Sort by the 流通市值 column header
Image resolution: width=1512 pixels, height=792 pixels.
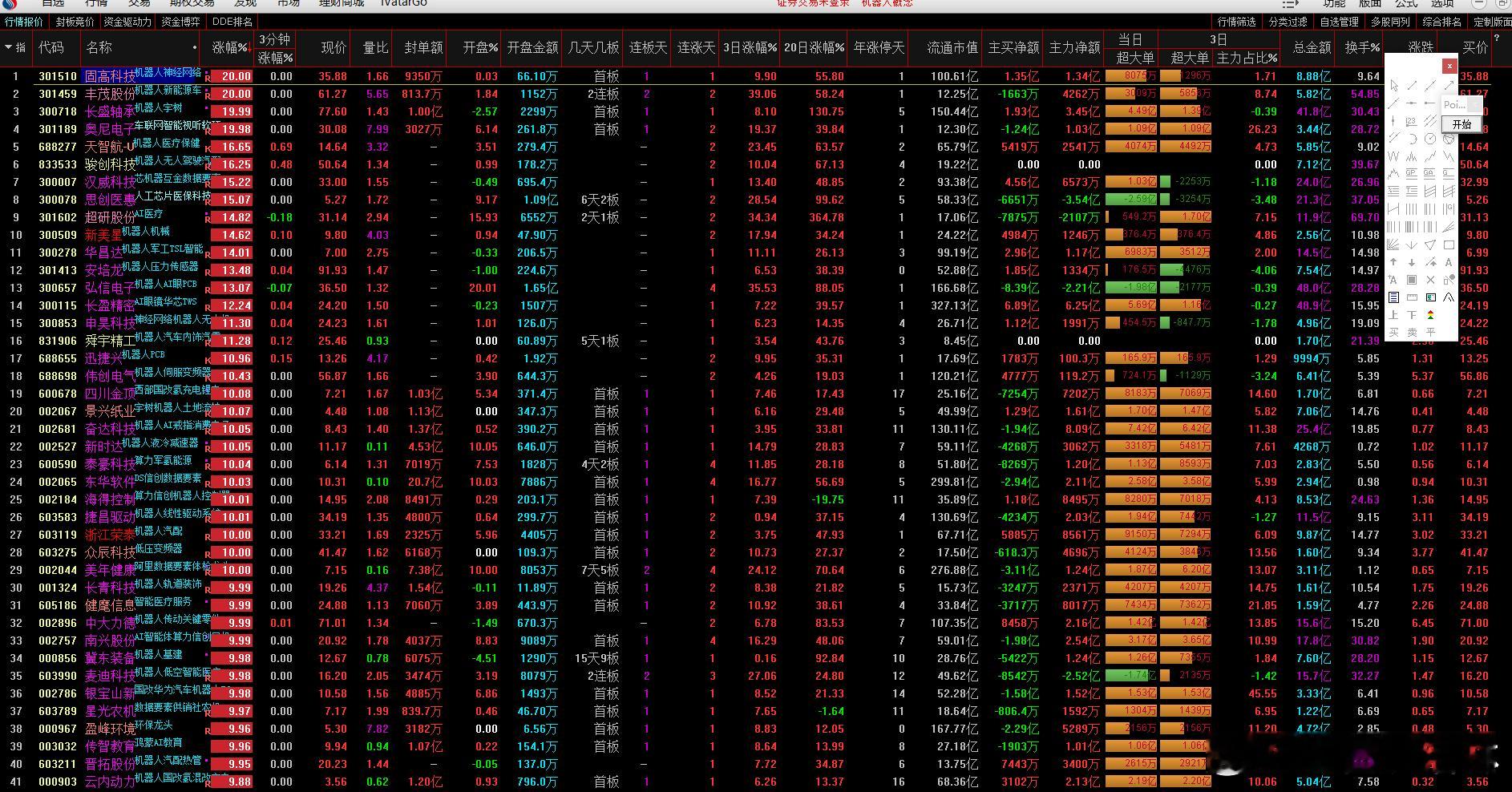tap(952, 47)
